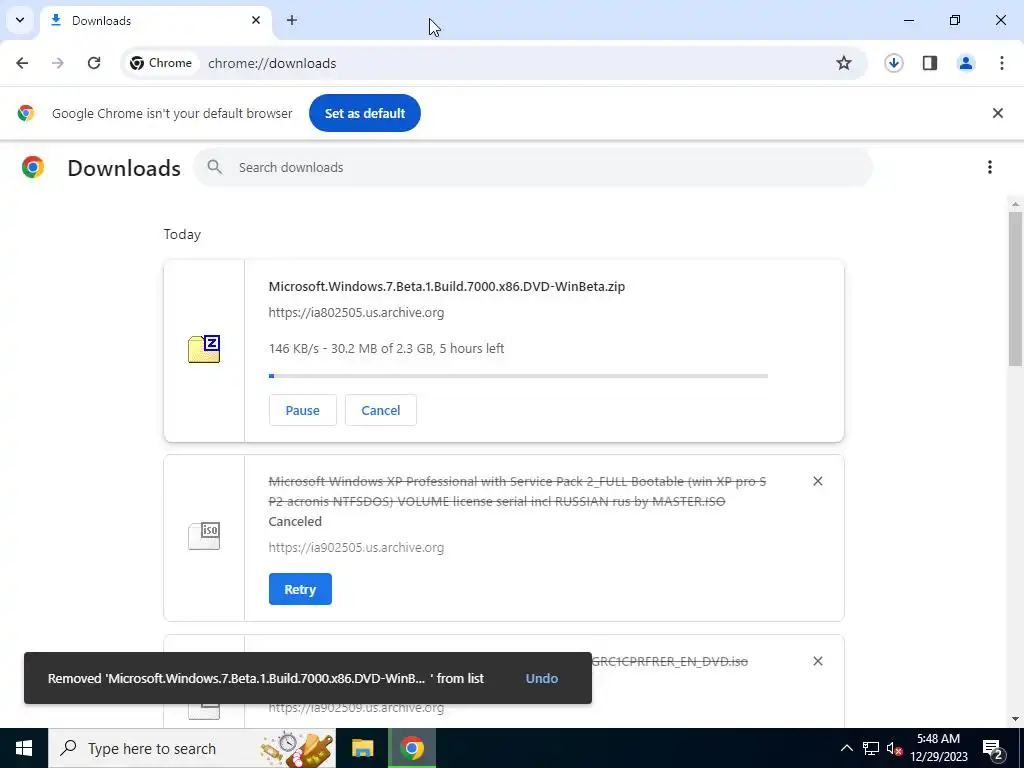The width and height of the screenshot is (1024, 768).
Task: Open a new tab with plus button
Action: 292,20
